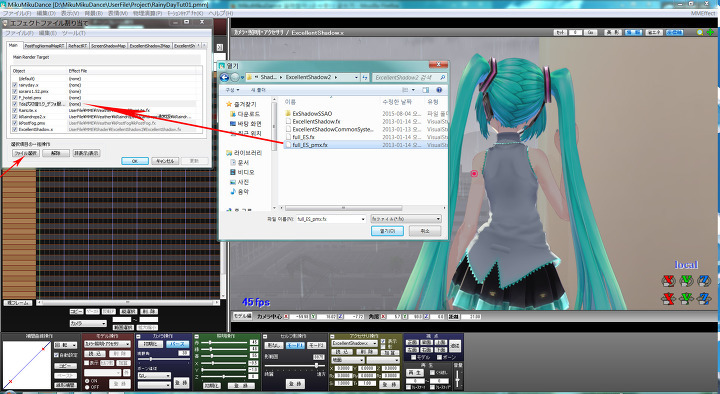
Task: Click the volume slider in playback panel
Action: (x=458, y=379)
